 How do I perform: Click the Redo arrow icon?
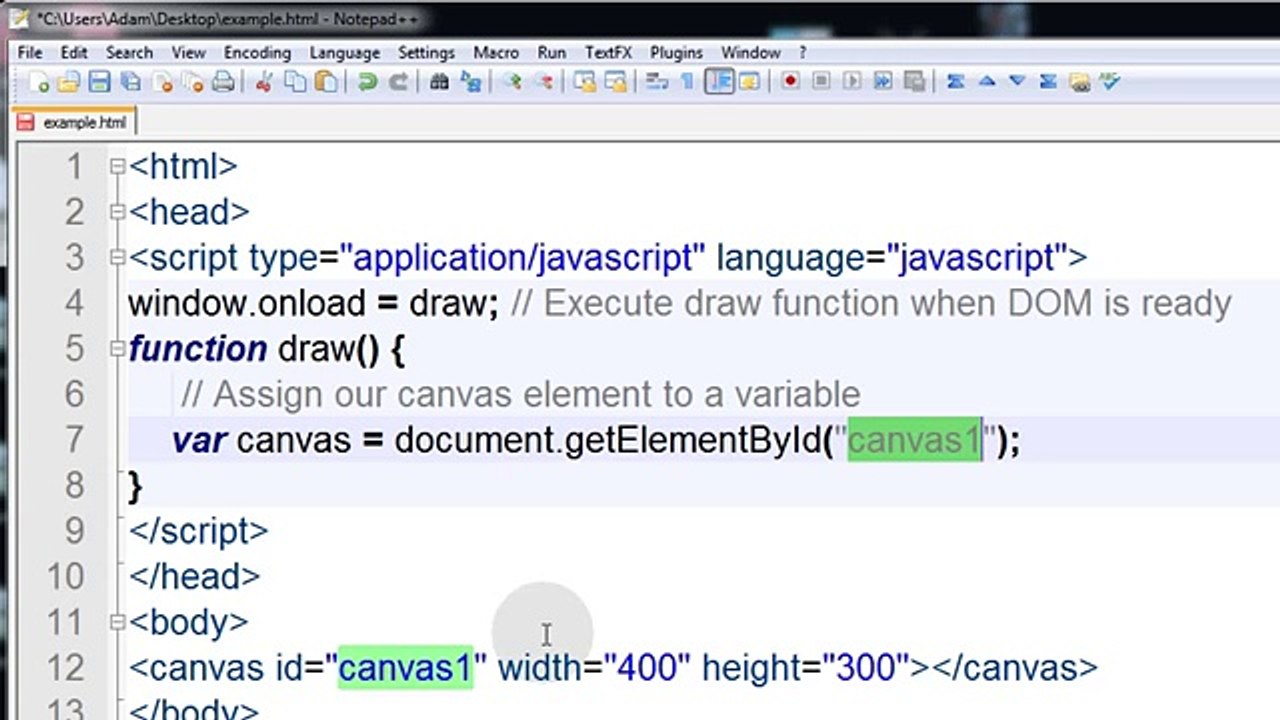pyautogui.click(x=398, y=82)
